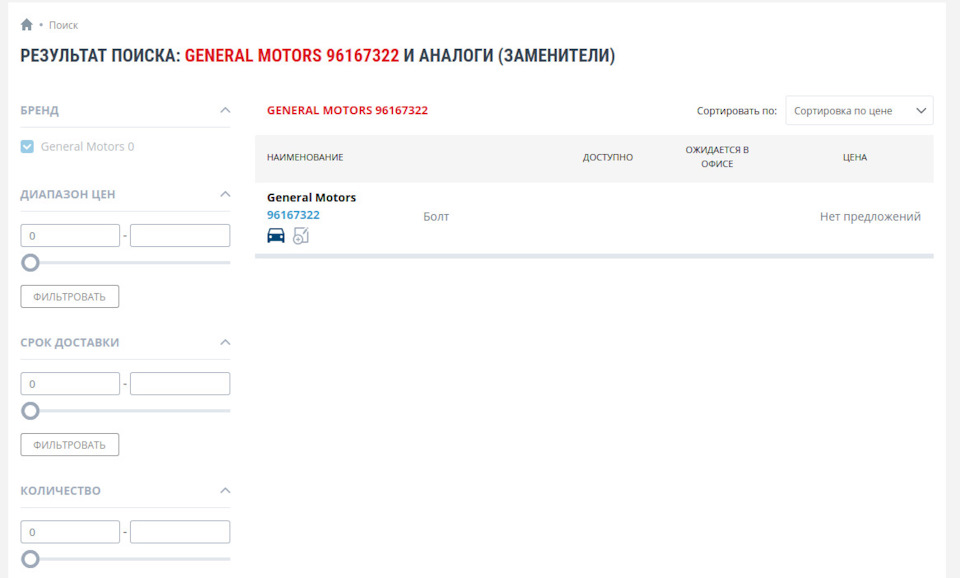Open the Сортировка по цене dropdown
Viewport: 960px width, 578px height.
[x=859, y=111]
